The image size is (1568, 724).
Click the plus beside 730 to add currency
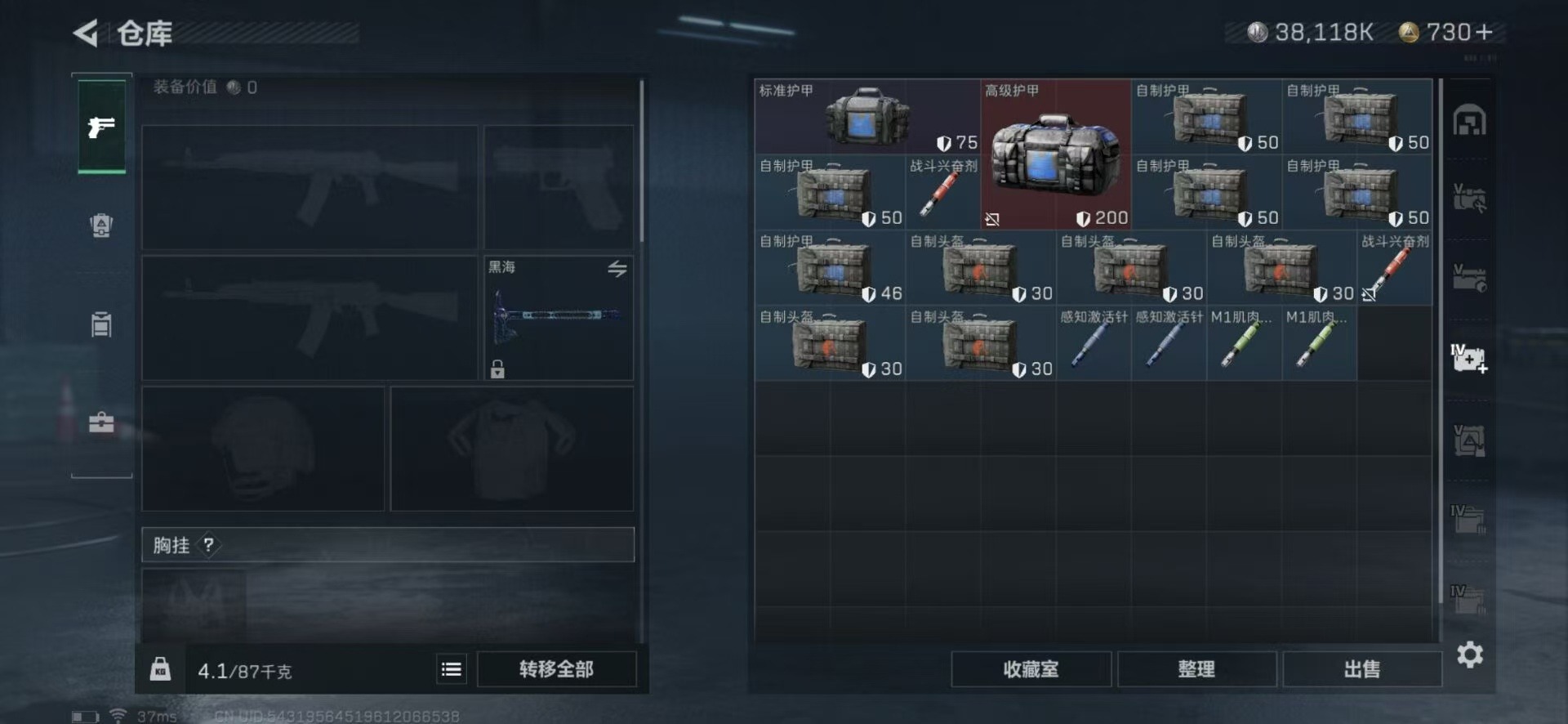[1485, 32]
